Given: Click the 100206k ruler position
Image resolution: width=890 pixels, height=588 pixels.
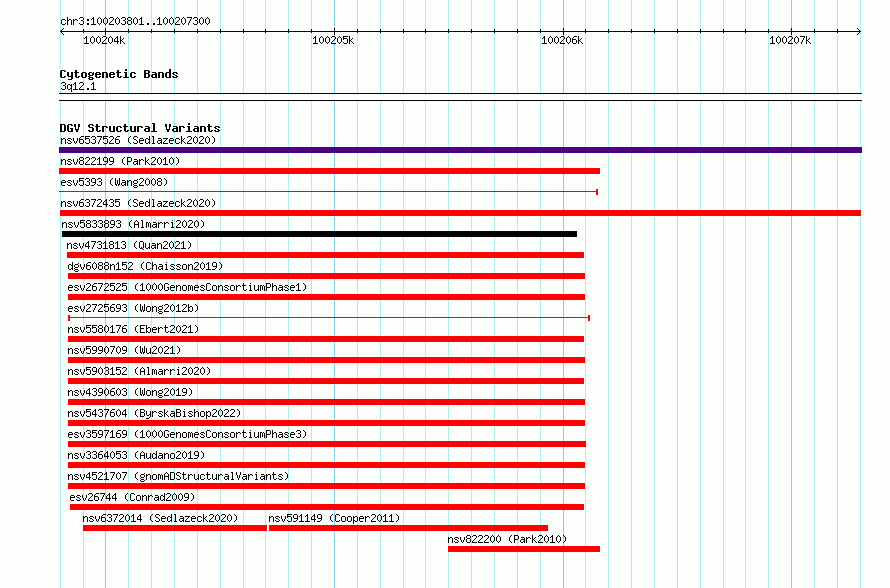Looking at the screenshot, I should pyautogui.click(x=562, y=40).
